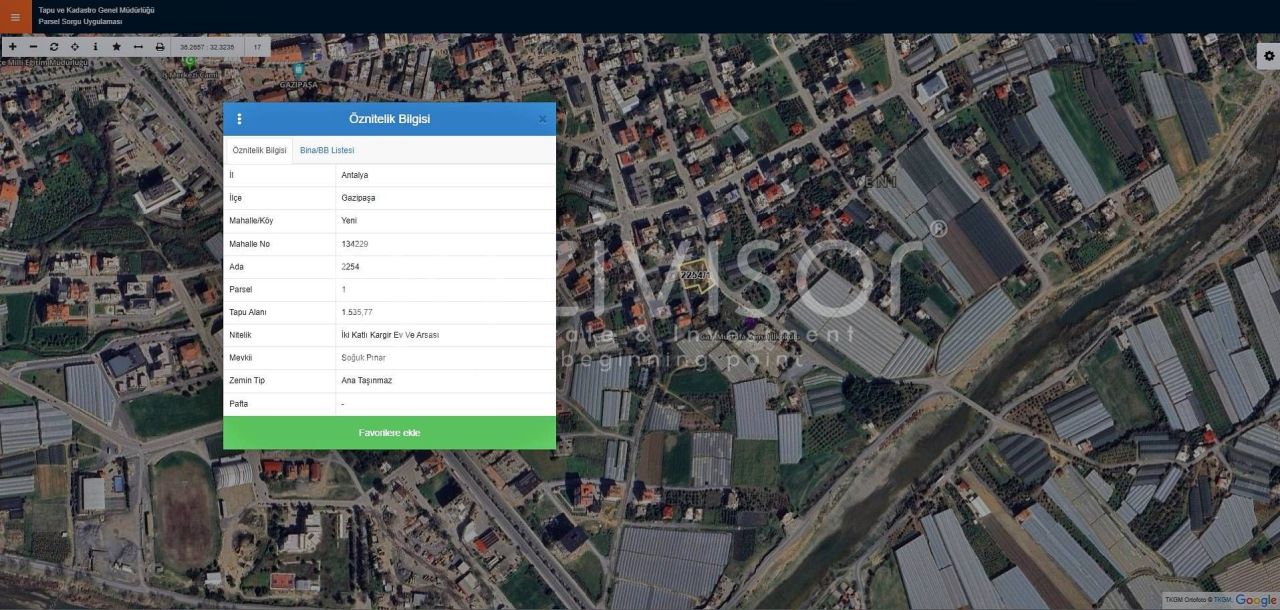Select the info query tool

tap(96, 47)
